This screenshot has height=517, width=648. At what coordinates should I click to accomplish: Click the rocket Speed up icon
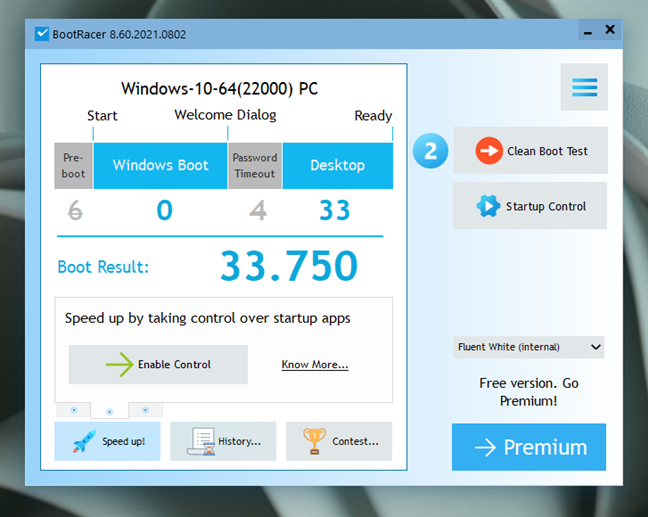84,441
